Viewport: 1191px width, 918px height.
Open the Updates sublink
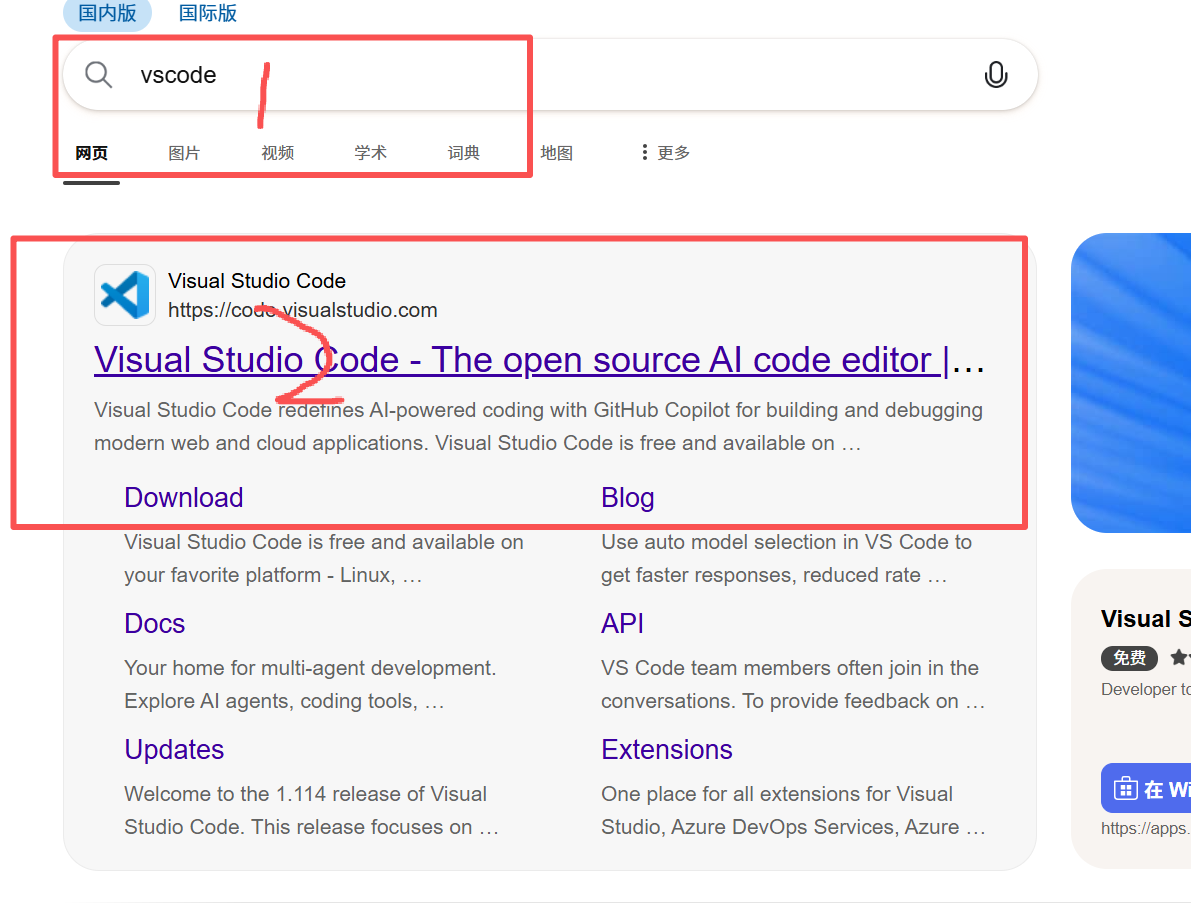(x=174, y=749)
